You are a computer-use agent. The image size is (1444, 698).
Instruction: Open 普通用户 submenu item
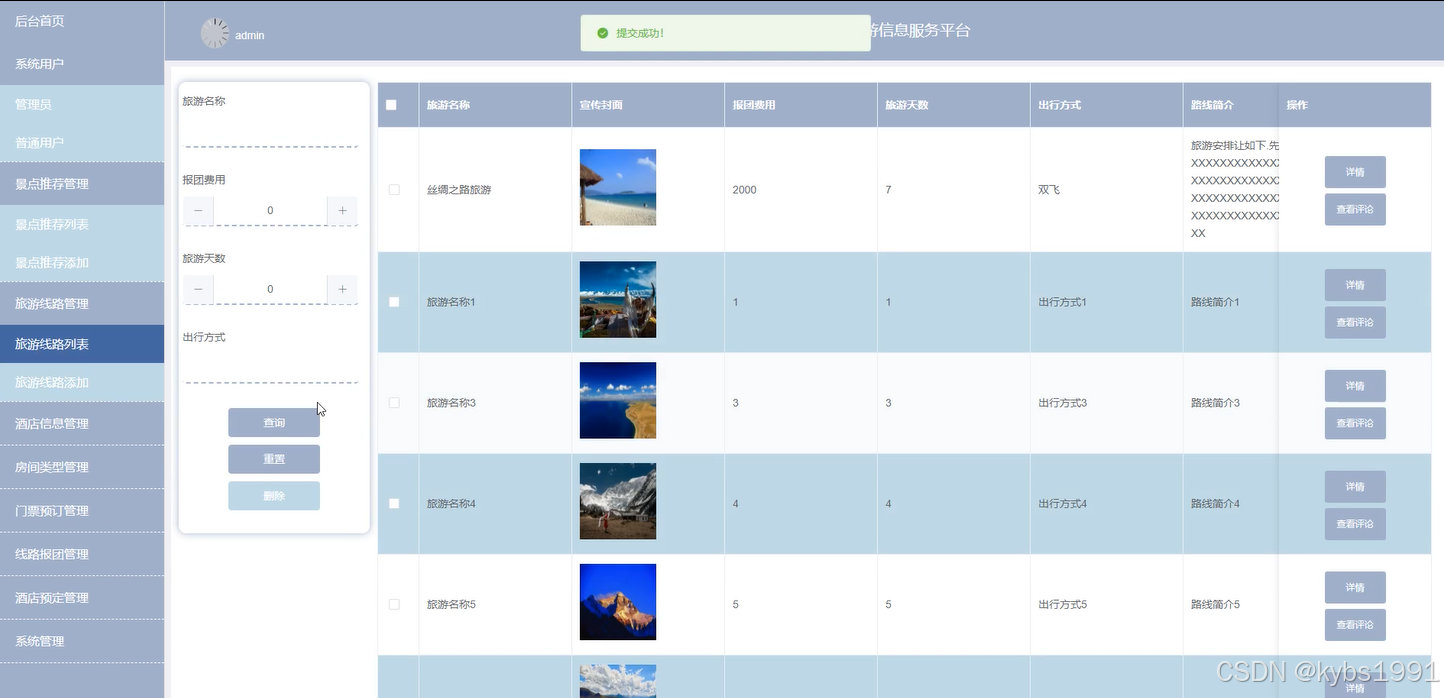(82, 143)
